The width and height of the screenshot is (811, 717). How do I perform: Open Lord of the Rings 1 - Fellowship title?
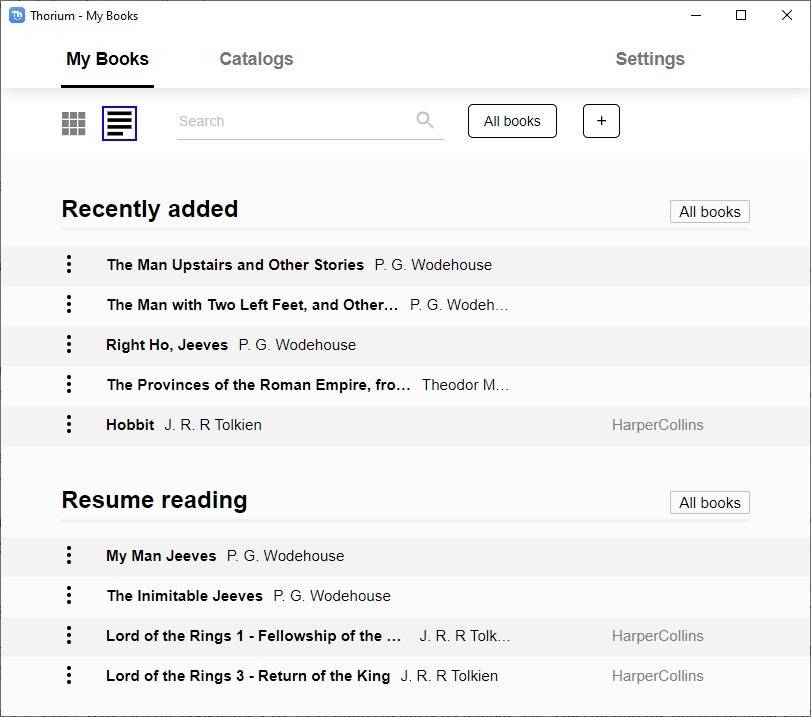[x=253, y=636]
